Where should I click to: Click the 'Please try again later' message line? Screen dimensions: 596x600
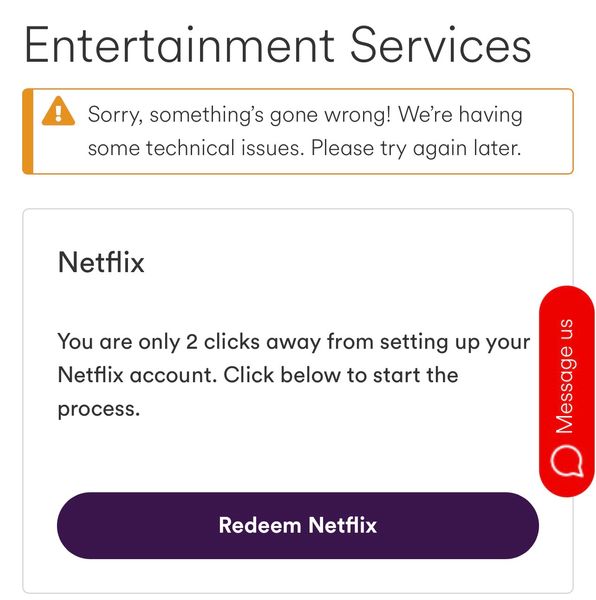coord(416,148)
